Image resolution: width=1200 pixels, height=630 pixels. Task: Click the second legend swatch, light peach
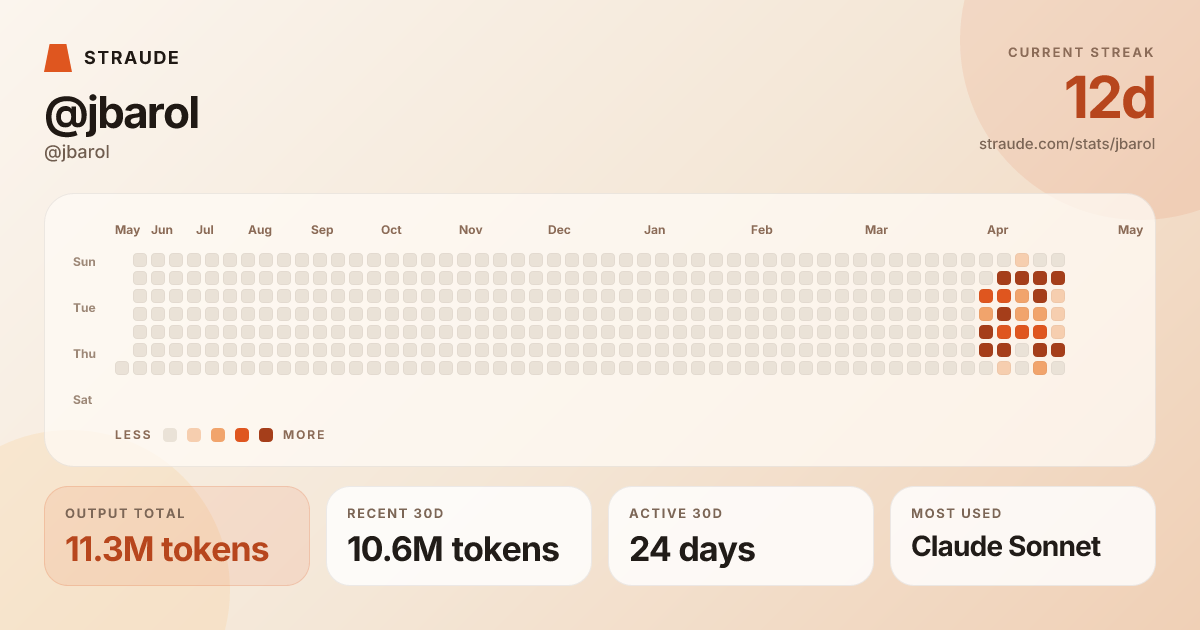click(x=194, y=435)
